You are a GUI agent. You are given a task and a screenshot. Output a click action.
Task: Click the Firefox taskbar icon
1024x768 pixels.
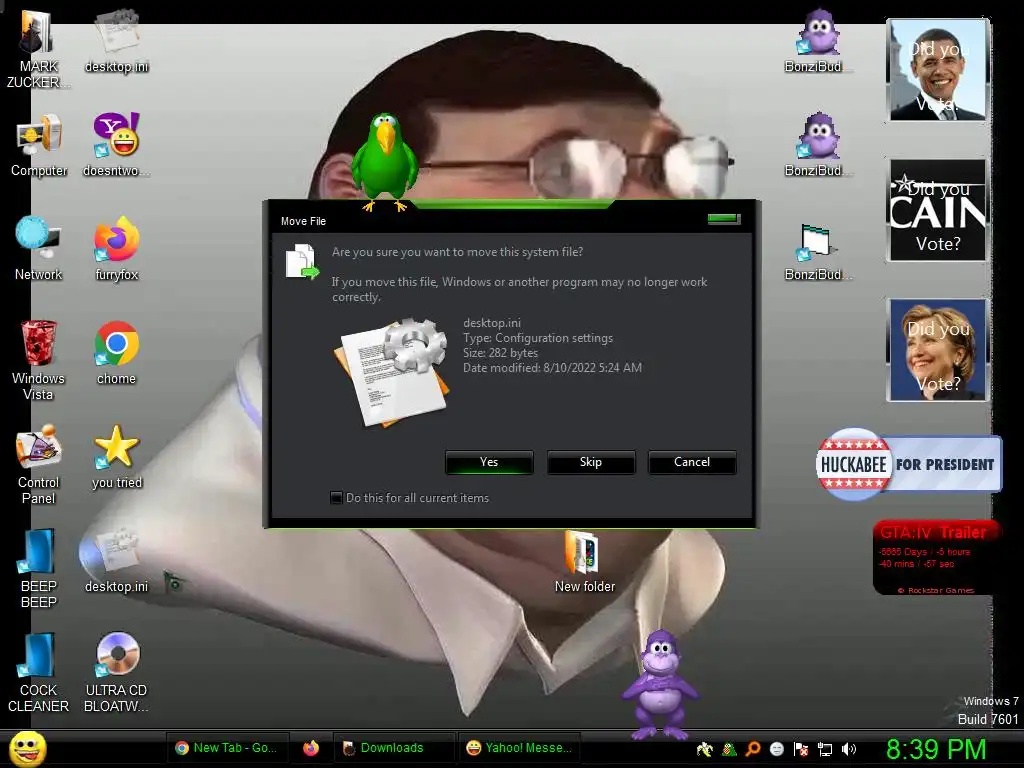pyautogui.click(x=311, y=748)
